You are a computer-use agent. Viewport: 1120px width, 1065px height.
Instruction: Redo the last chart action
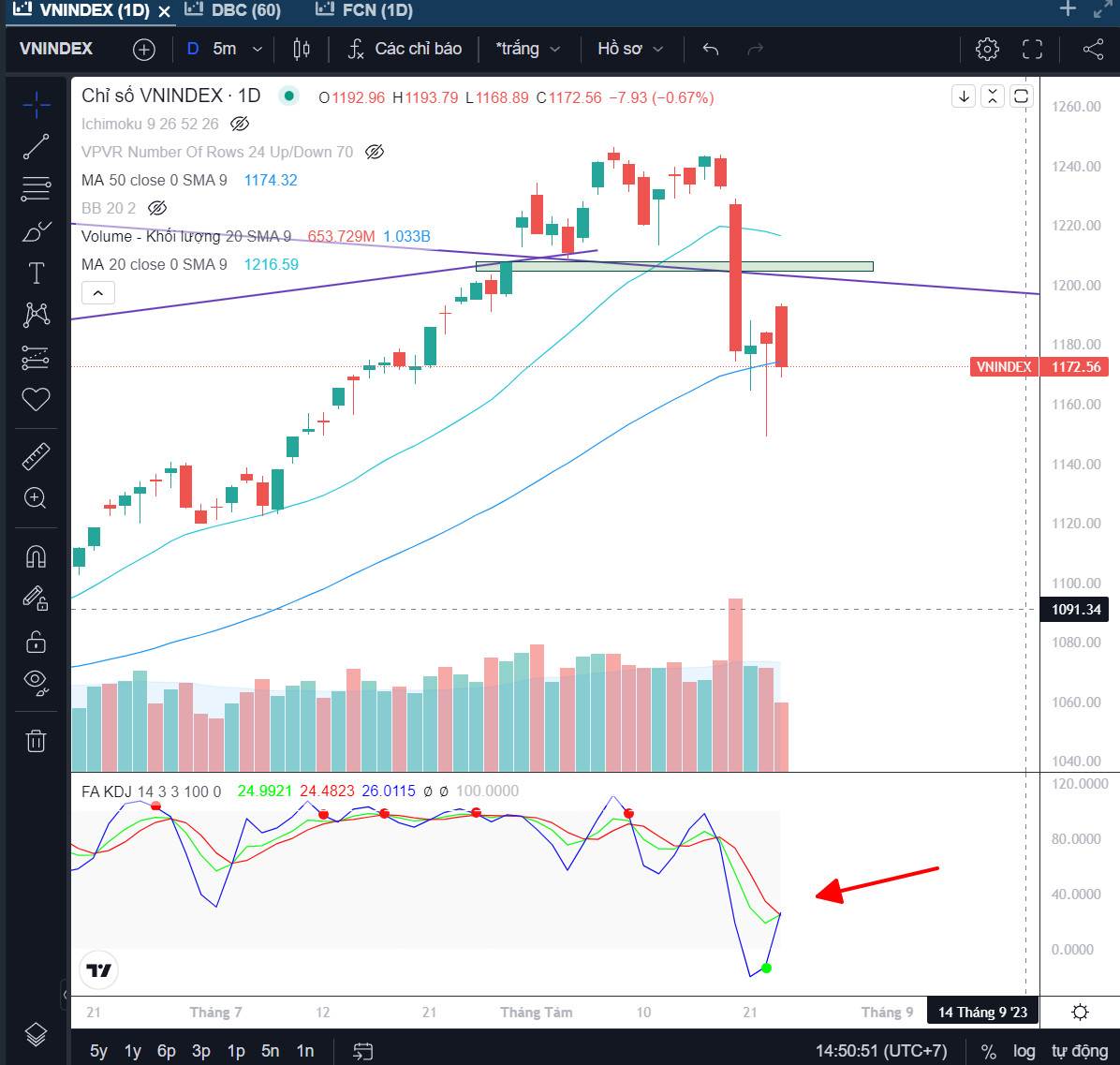(755, 50)
